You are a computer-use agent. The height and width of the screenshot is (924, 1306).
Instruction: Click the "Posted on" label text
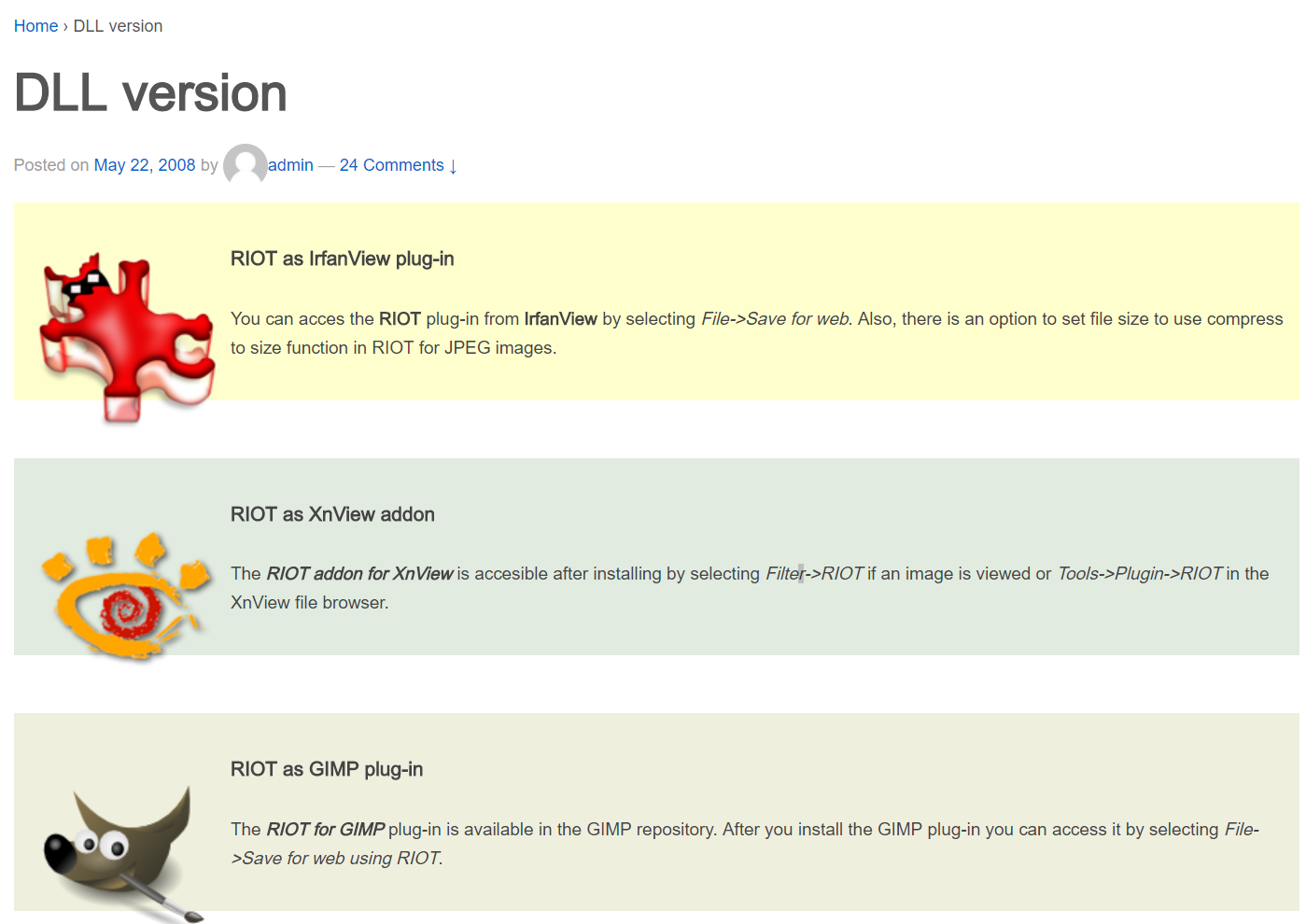click(x=51, y=165)
